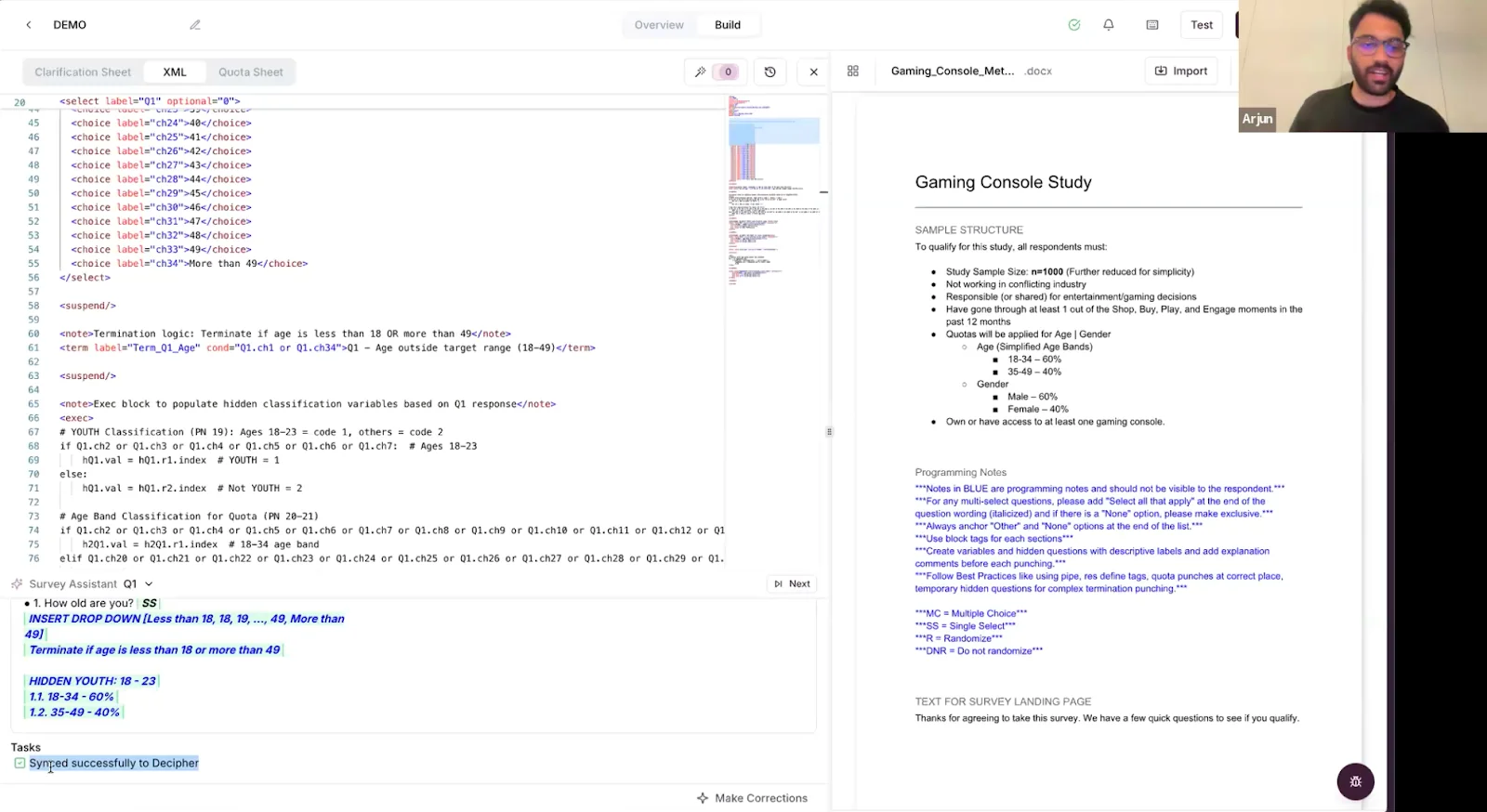Click the "Terminate if age is less than 18" note
Image resolution: width=1487 pixels, height=812 pixels.
coord(154,650)
